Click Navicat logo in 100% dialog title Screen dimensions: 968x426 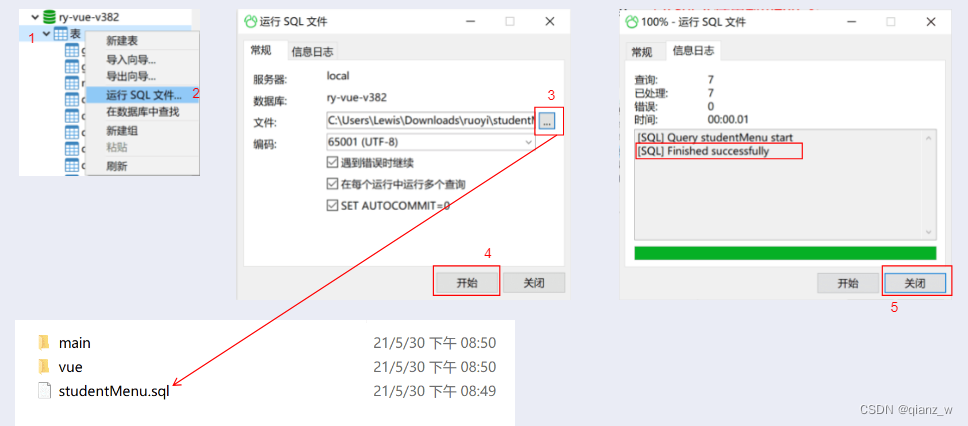tap(632, 22)
